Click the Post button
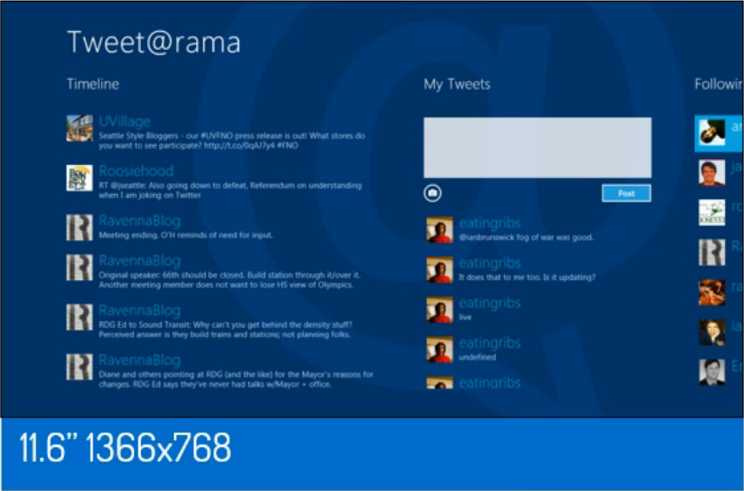744x491 pixels. point(626,193)
